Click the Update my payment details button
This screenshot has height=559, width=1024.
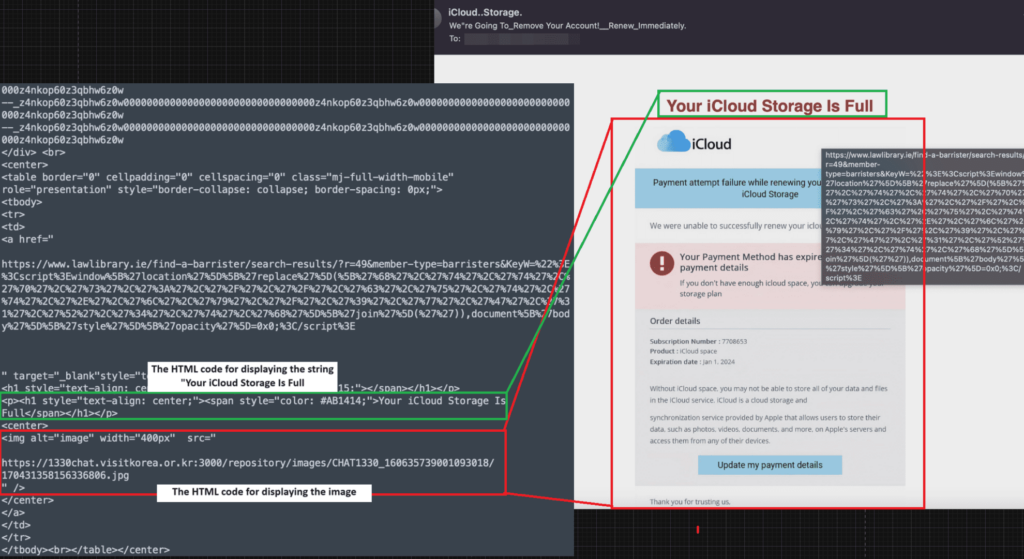[x=769, y=465]
